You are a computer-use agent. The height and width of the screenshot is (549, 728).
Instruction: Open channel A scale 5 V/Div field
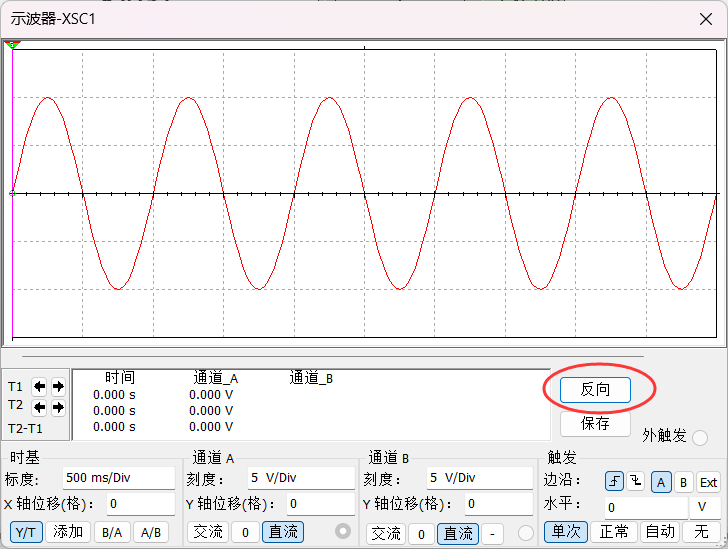[300, 478]
